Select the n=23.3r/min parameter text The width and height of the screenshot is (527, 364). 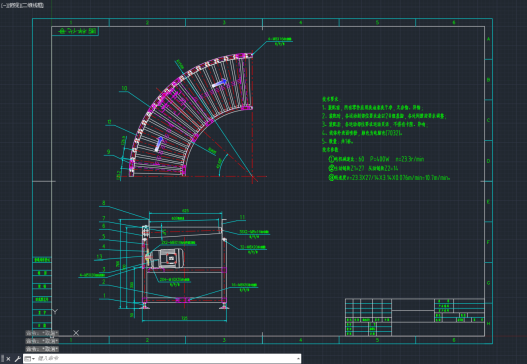[x=410, y=159]
